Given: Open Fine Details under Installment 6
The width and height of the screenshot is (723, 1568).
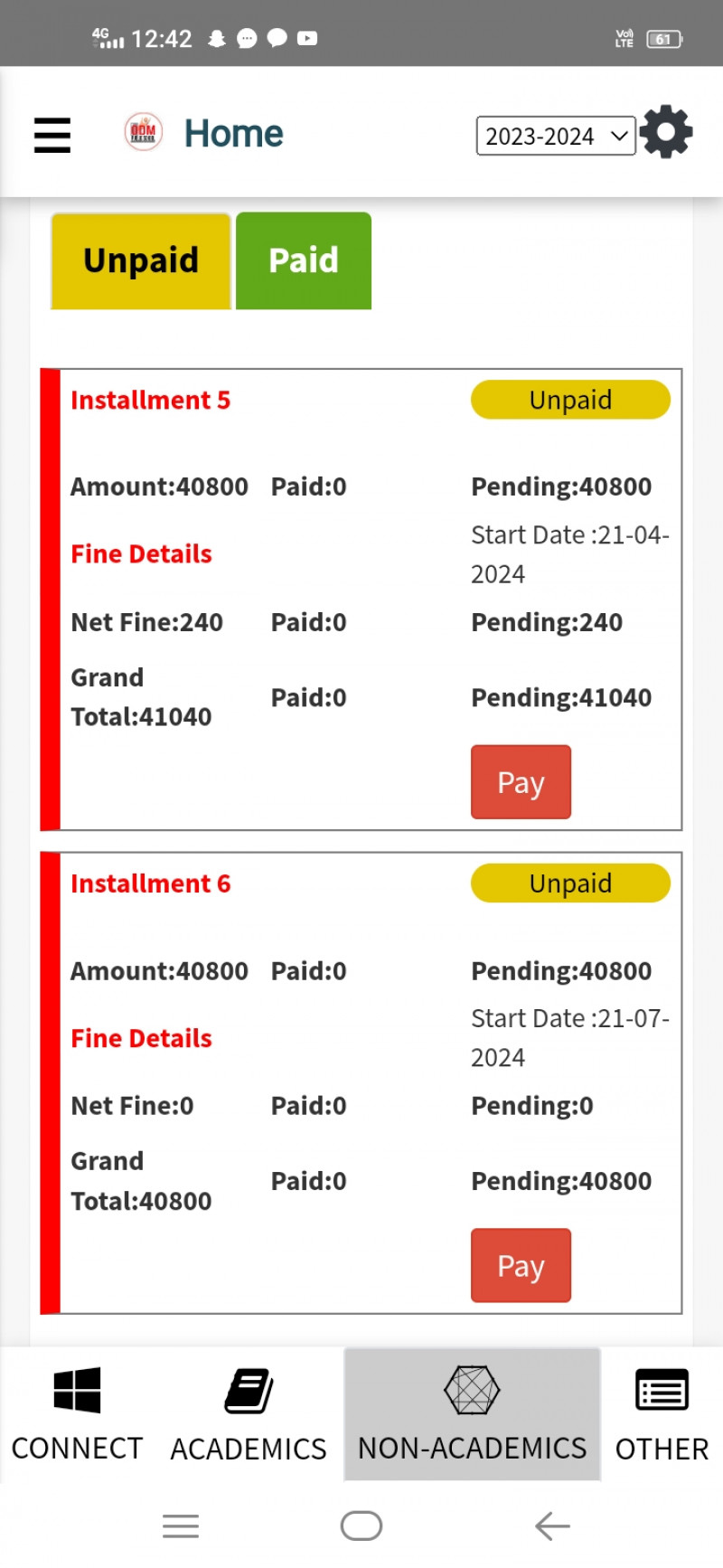Looking at the screenshot, I should 141,1038.
